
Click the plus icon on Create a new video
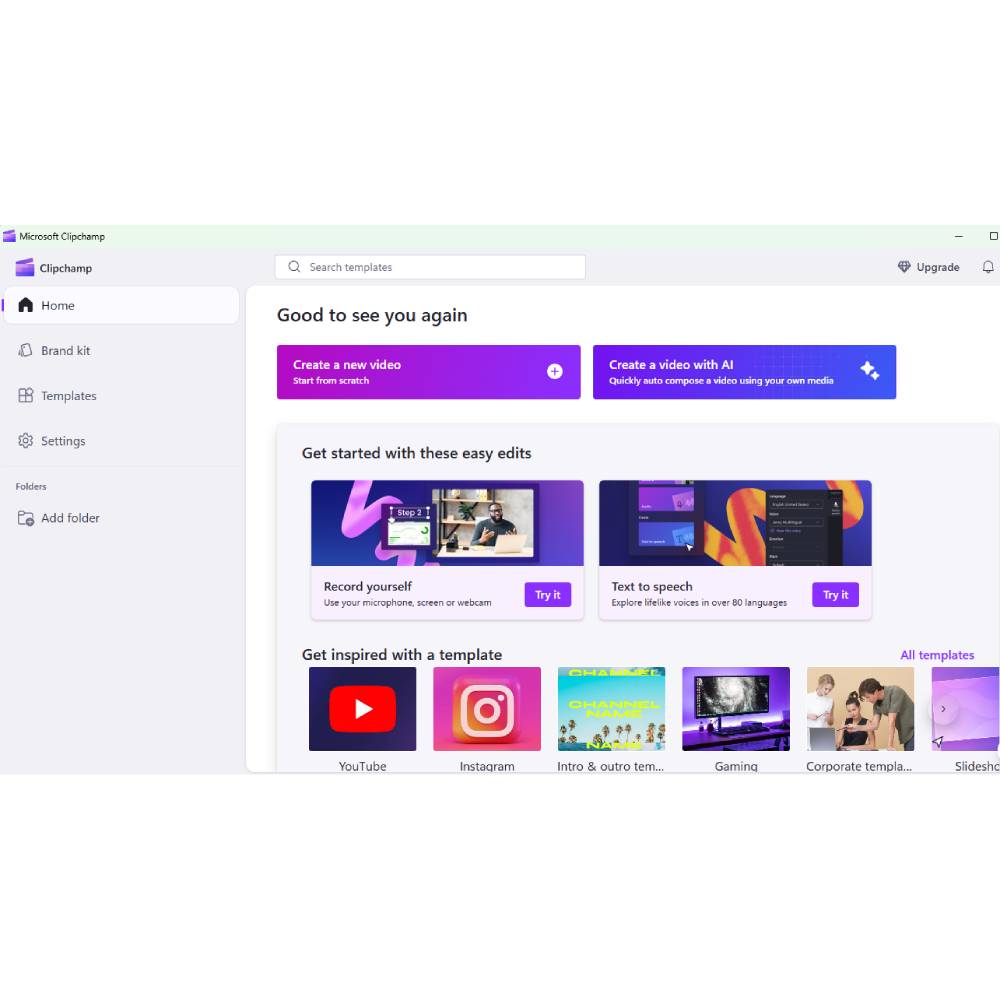554,371
